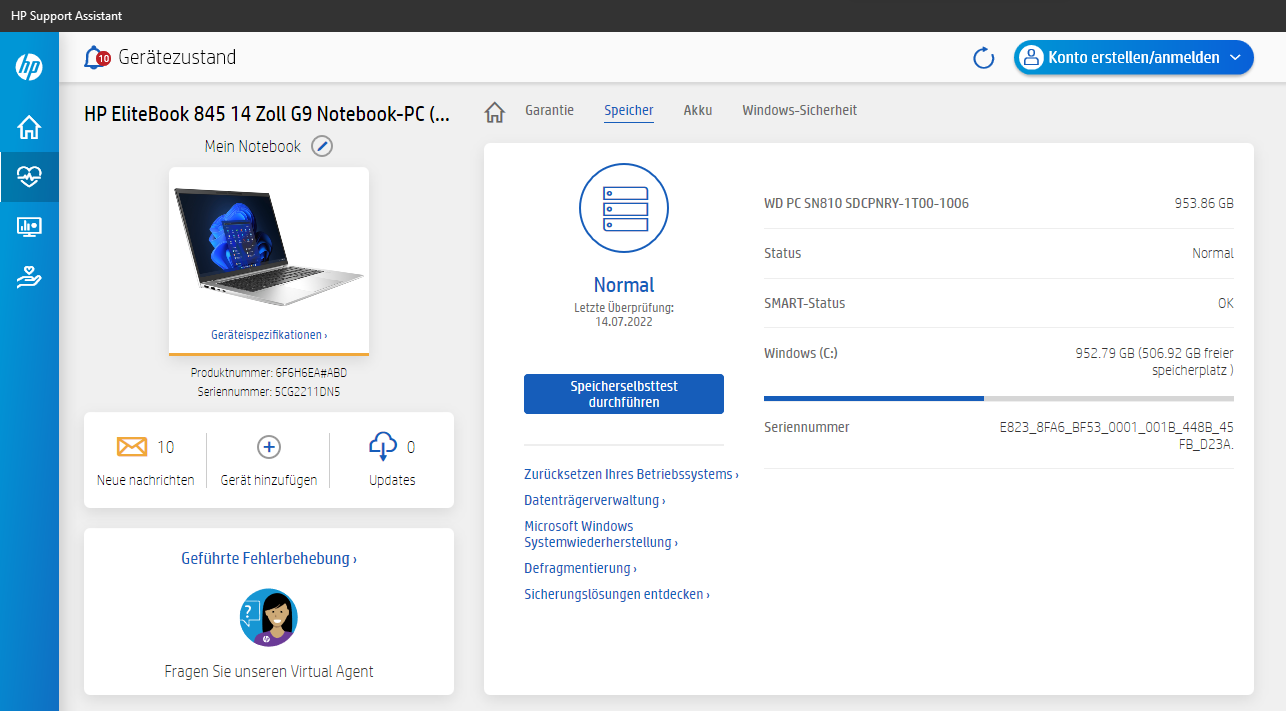Click the user avatar icon in account button
The width and height of the screenshot is (1286, 711).
(x=1031, y=58)
